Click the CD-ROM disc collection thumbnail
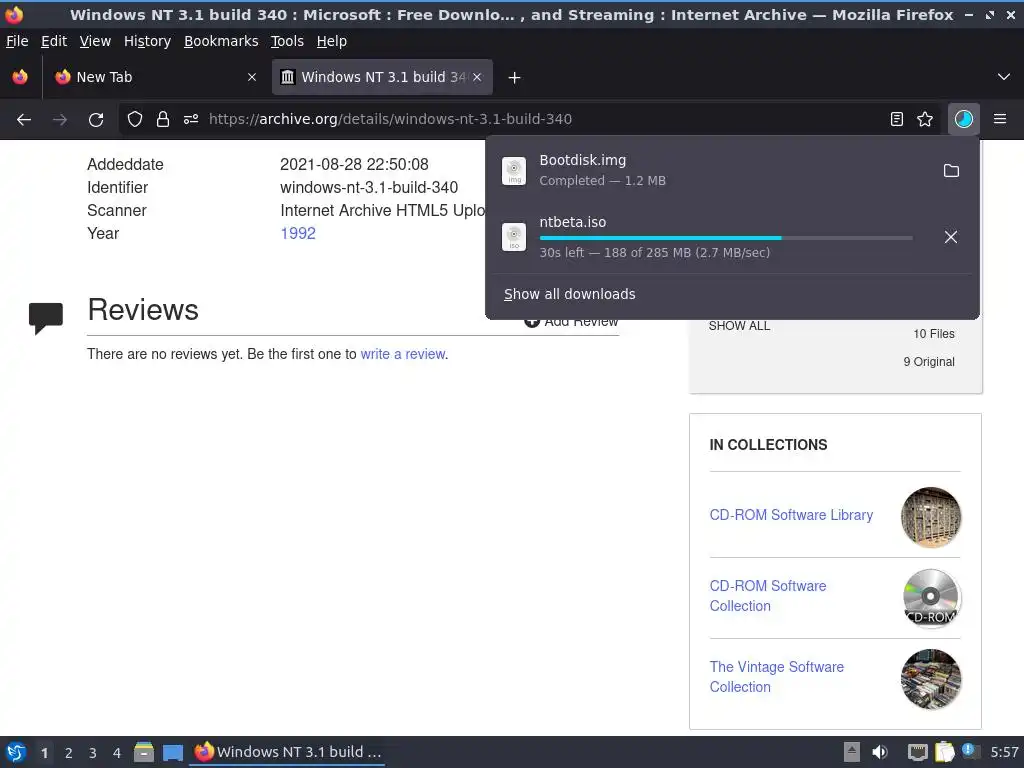The width and height of the screenshot is (1024, 768). 931,598
